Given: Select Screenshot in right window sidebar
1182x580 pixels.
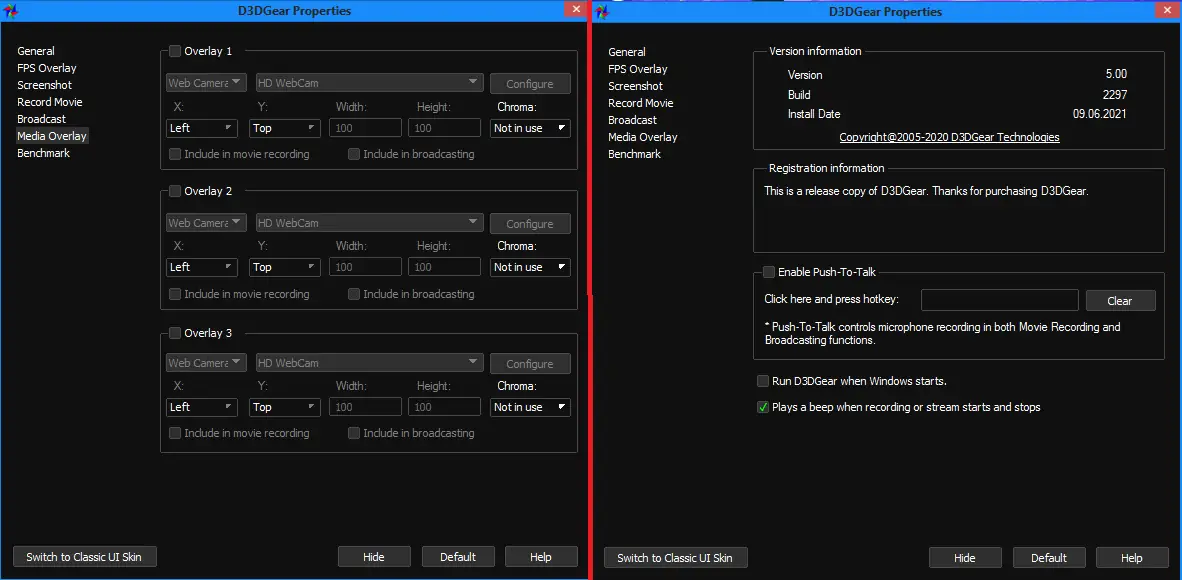Looking at the screenshot, I should coord(635,86).
